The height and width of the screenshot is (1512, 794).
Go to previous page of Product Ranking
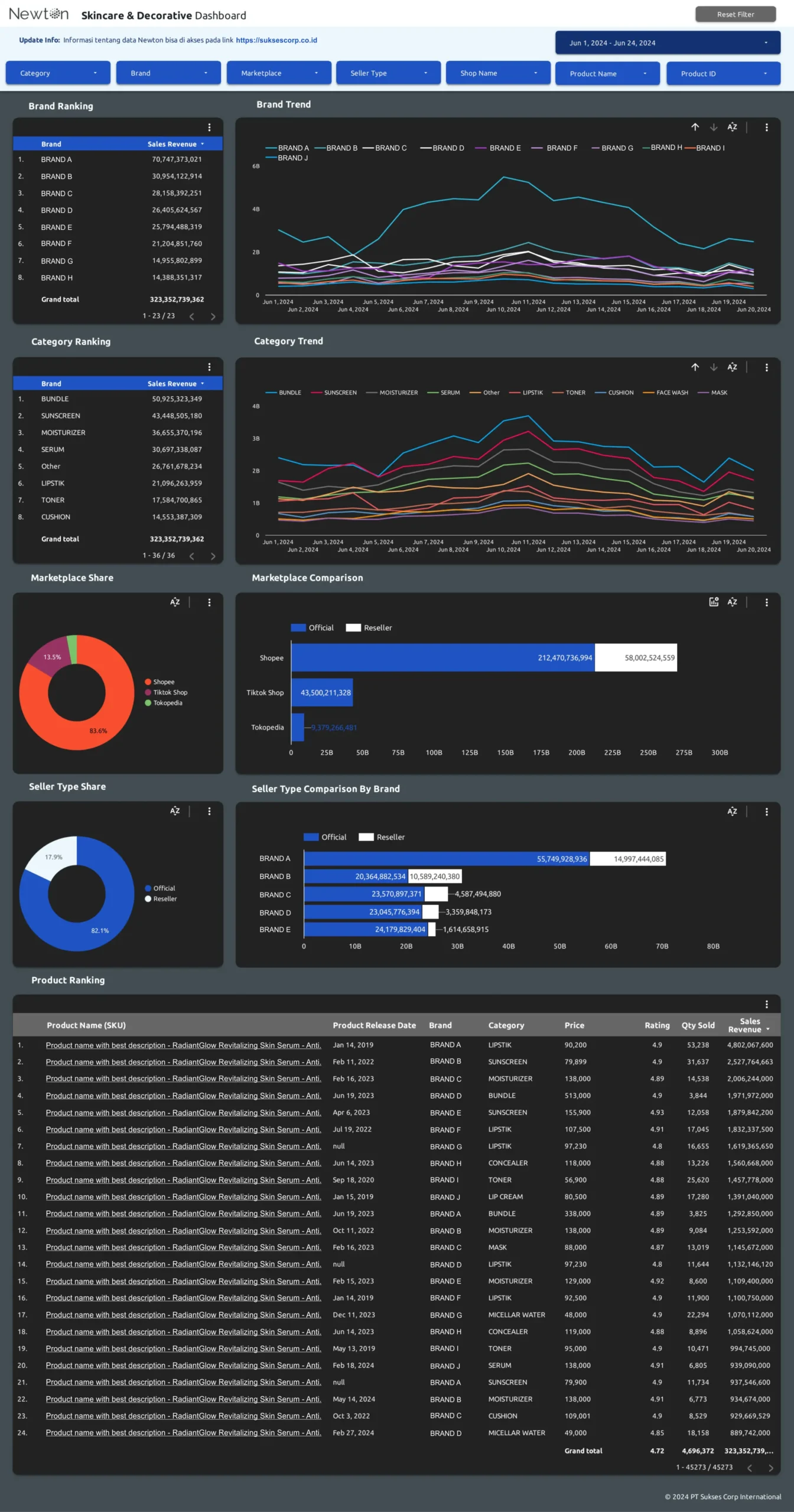pos(750,1468)
